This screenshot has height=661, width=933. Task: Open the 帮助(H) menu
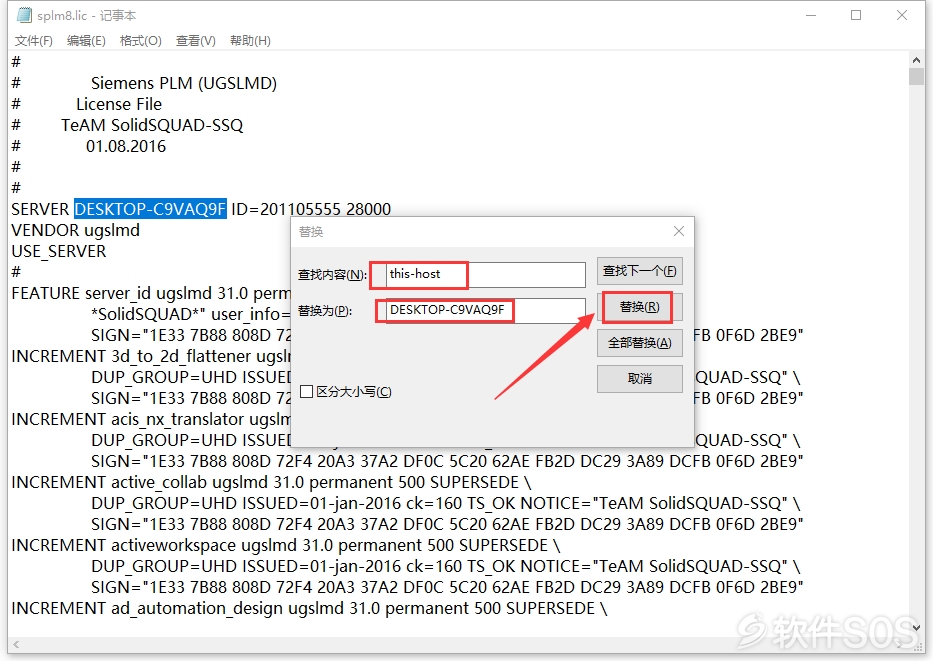click(251, 40)
